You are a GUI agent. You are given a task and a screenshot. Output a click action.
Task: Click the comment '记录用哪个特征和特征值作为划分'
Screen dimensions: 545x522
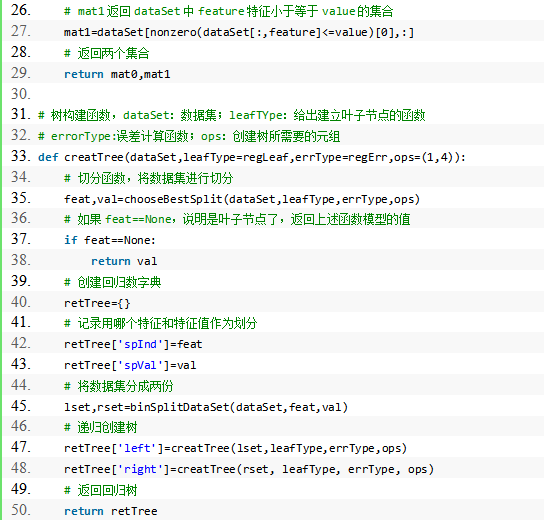pyautogui.click(x=161, y=323)
